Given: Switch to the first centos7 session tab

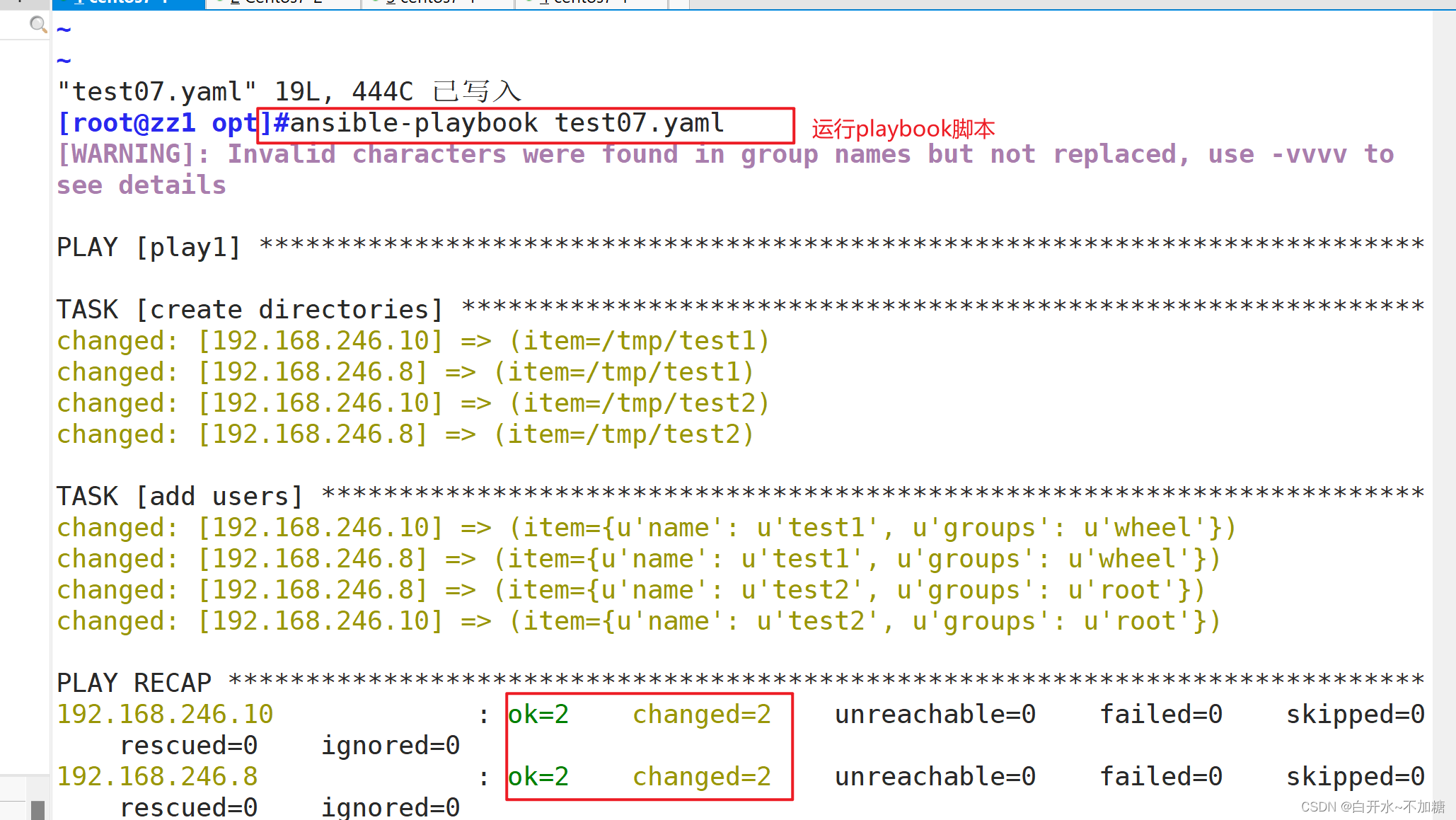Looking at the screenshot, I should pos(127,3).
